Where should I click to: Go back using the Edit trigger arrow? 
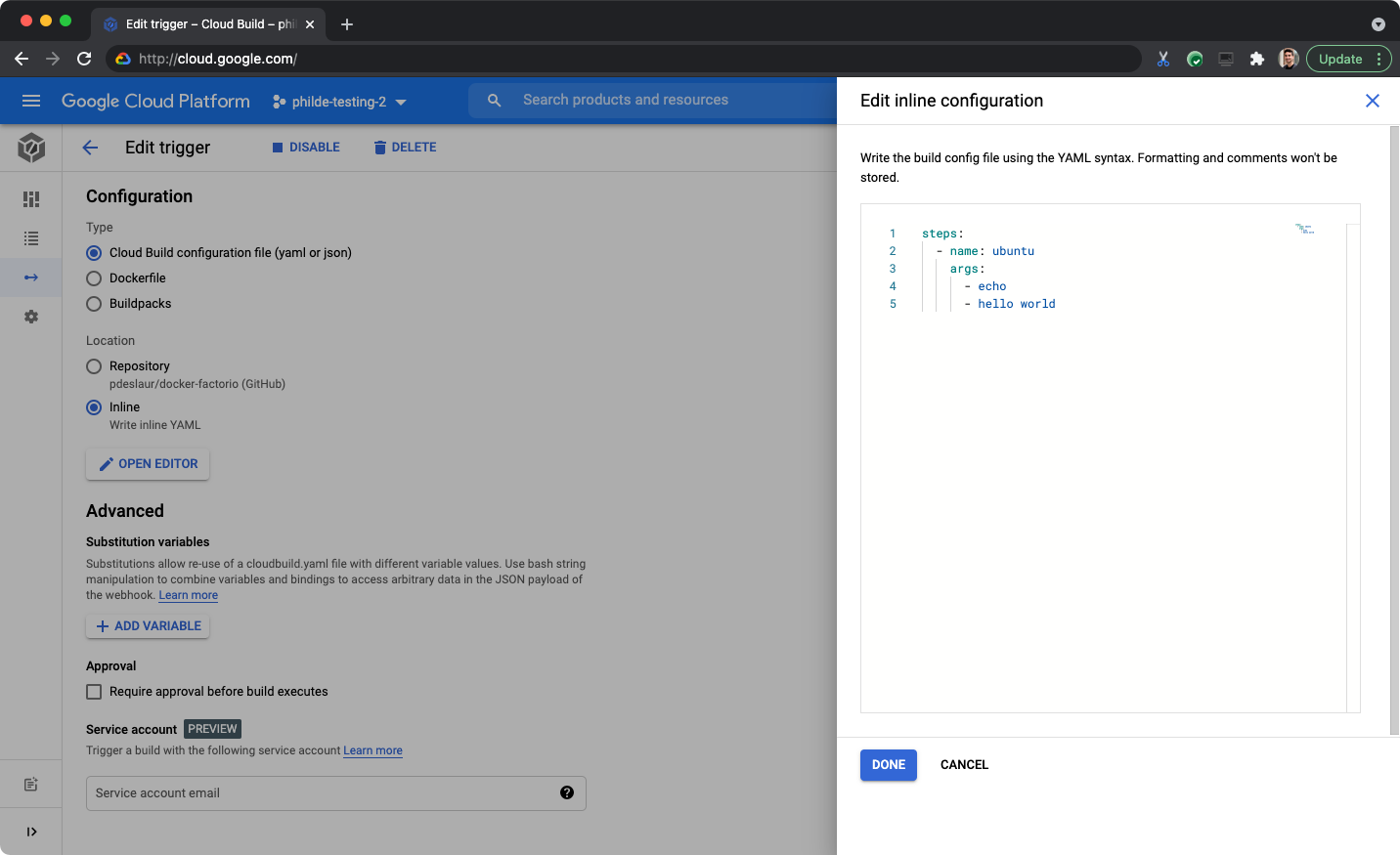click(x=90, y=148)
